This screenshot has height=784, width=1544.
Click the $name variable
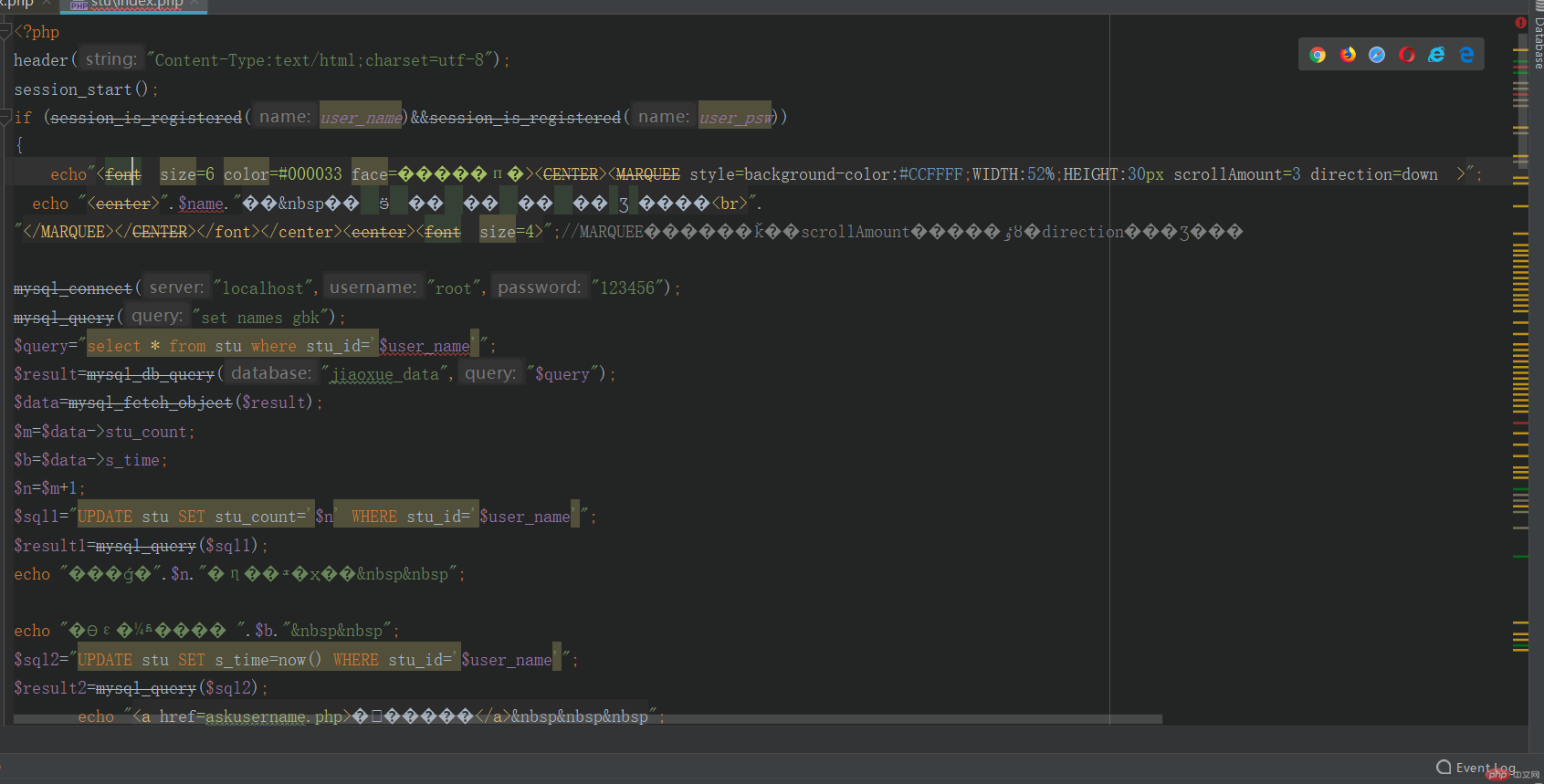(201, 204)
